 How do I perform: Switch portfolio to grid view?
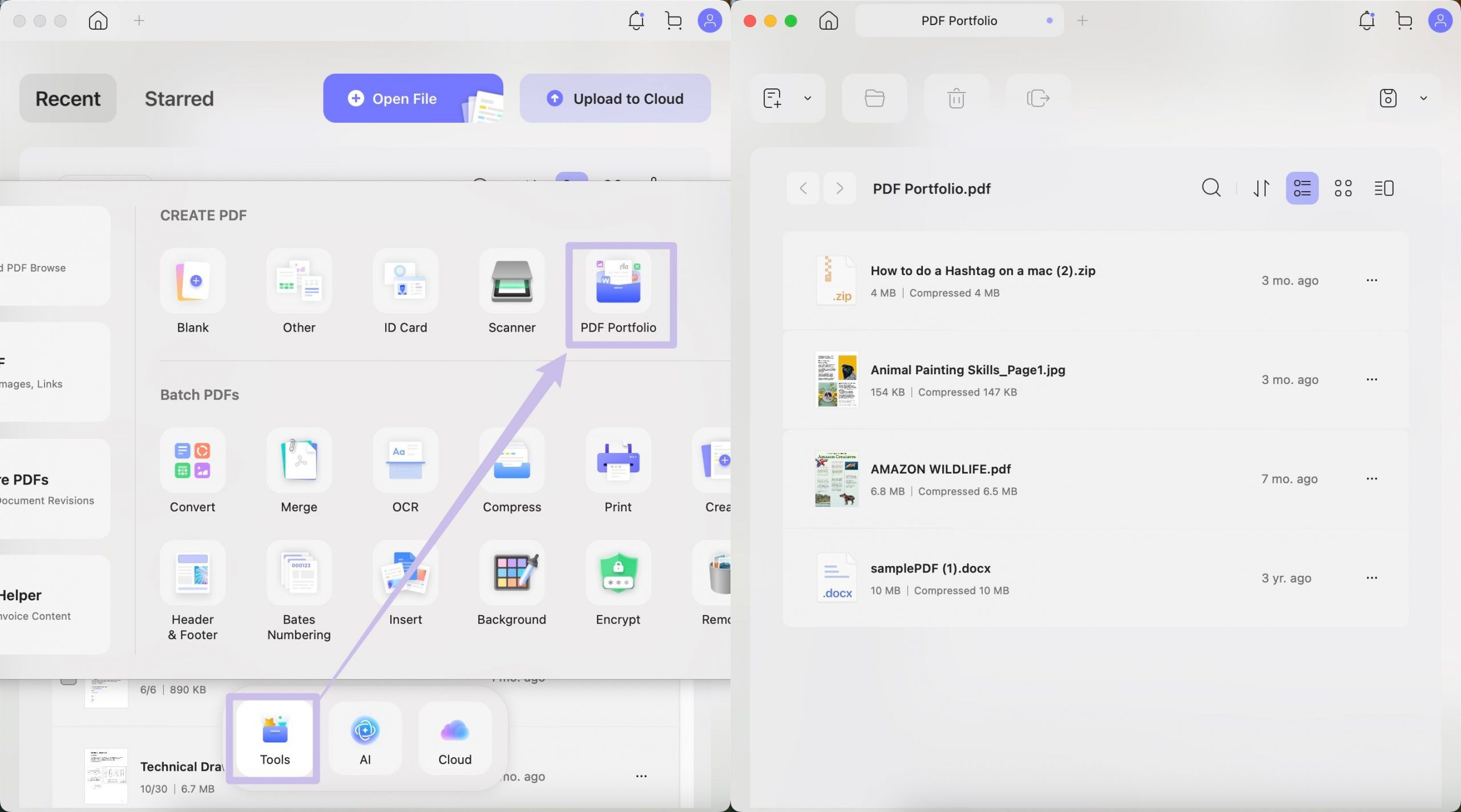point(1343,188)
